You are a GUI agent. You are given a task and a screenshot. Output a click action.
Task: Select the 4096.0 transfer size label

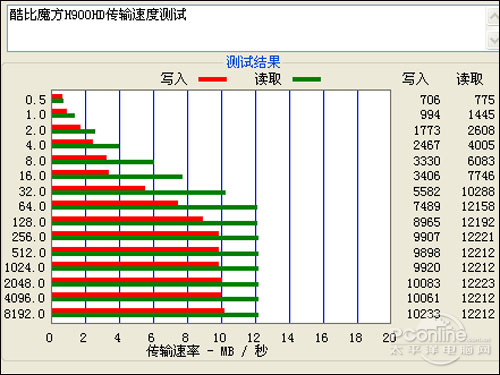click(25, 298)
